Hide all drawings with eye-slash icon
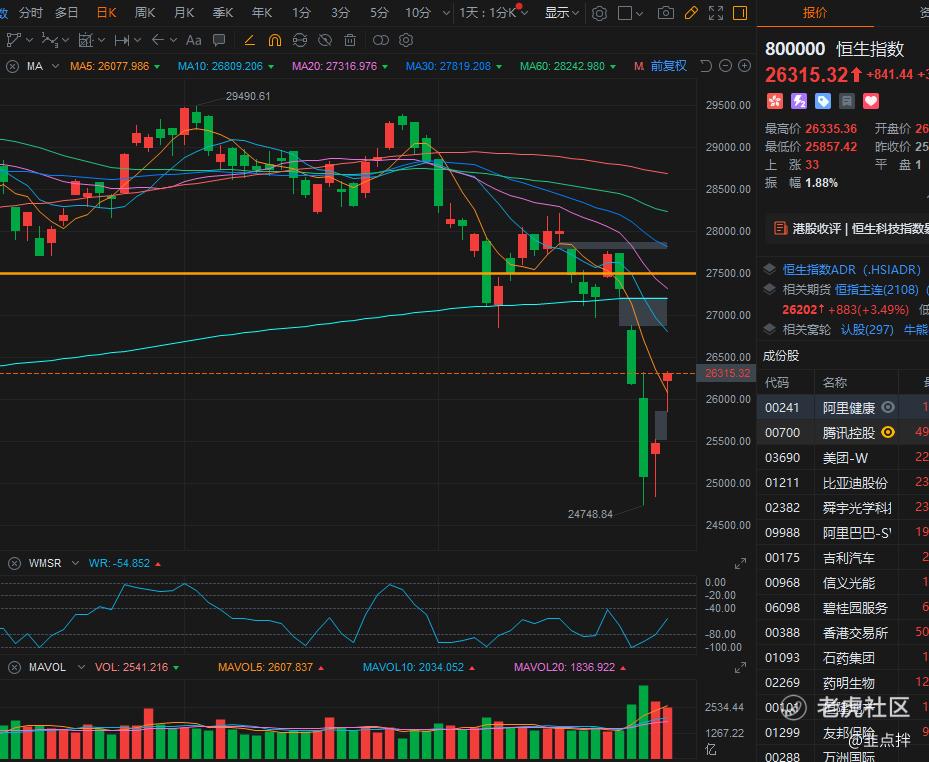The width and height of the screenshot is (929, 762). [x=325, y=40]
